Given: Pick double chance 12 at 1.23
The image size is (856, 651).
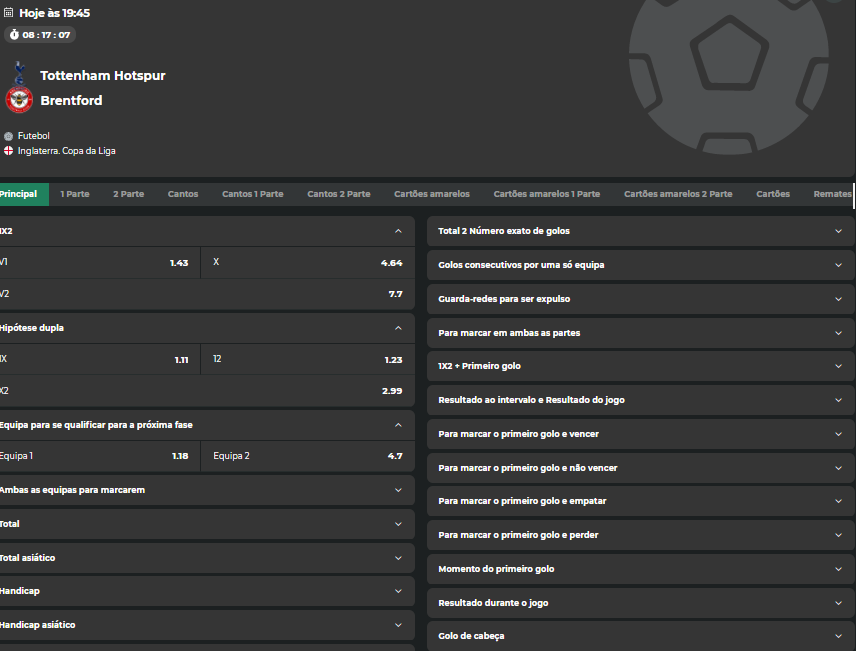Looking at the screenshot, I should pyautogui.click(x=308, y=359).
